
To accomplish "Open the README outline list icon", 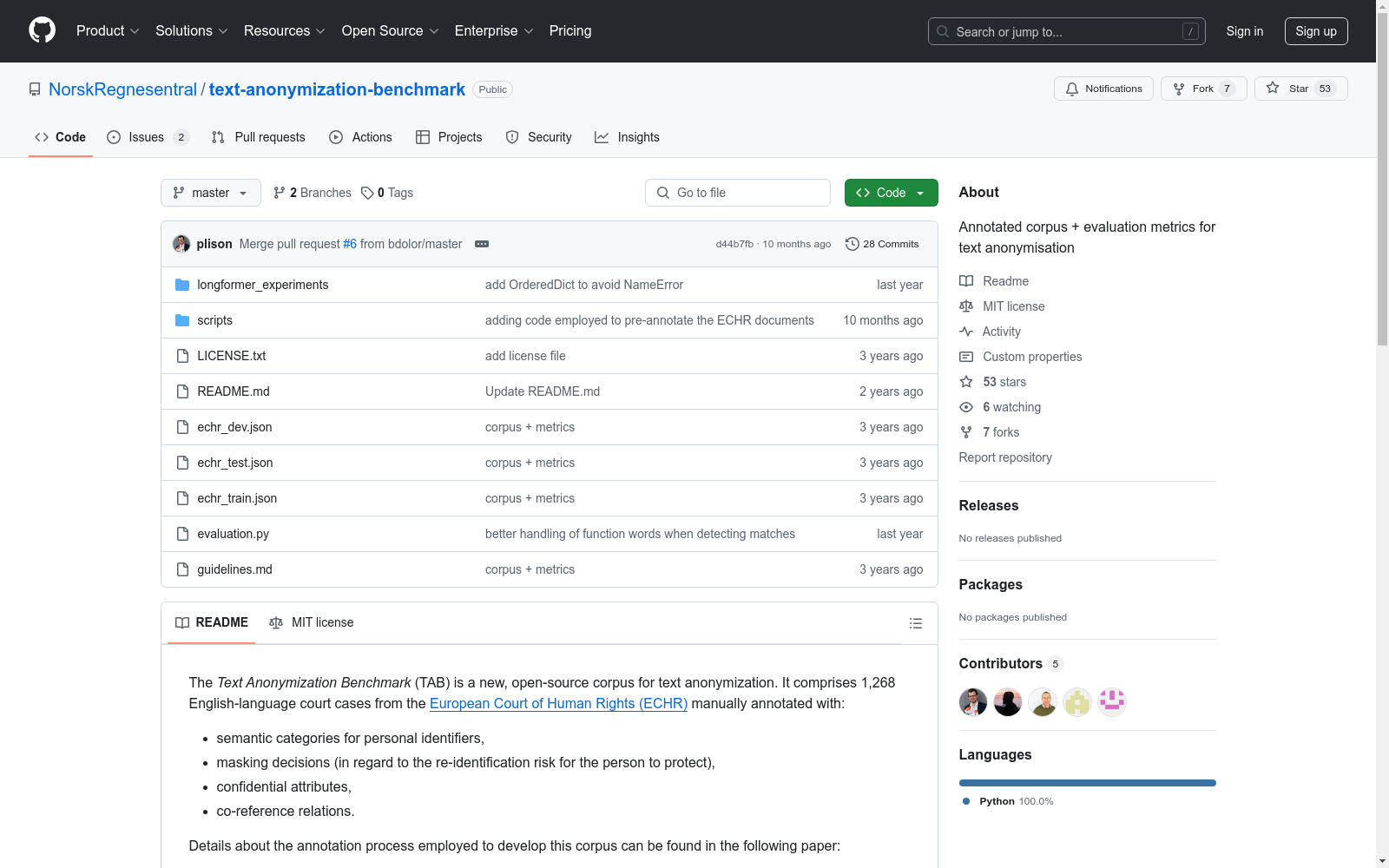I will coord(916,623).
